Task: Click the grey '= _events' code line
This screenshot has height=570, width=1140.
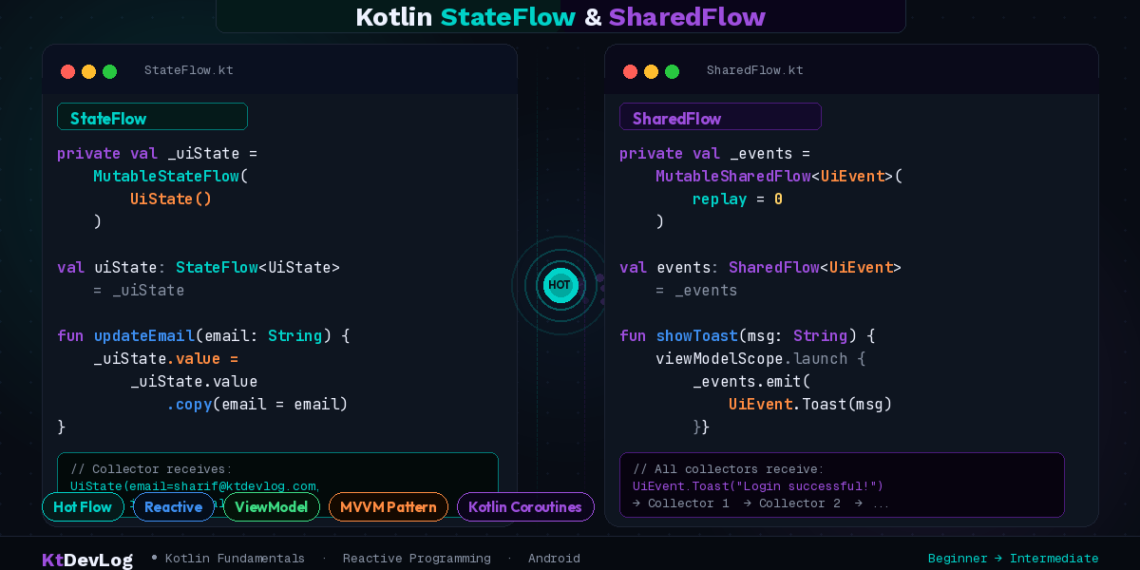Action: pos(697,291)
